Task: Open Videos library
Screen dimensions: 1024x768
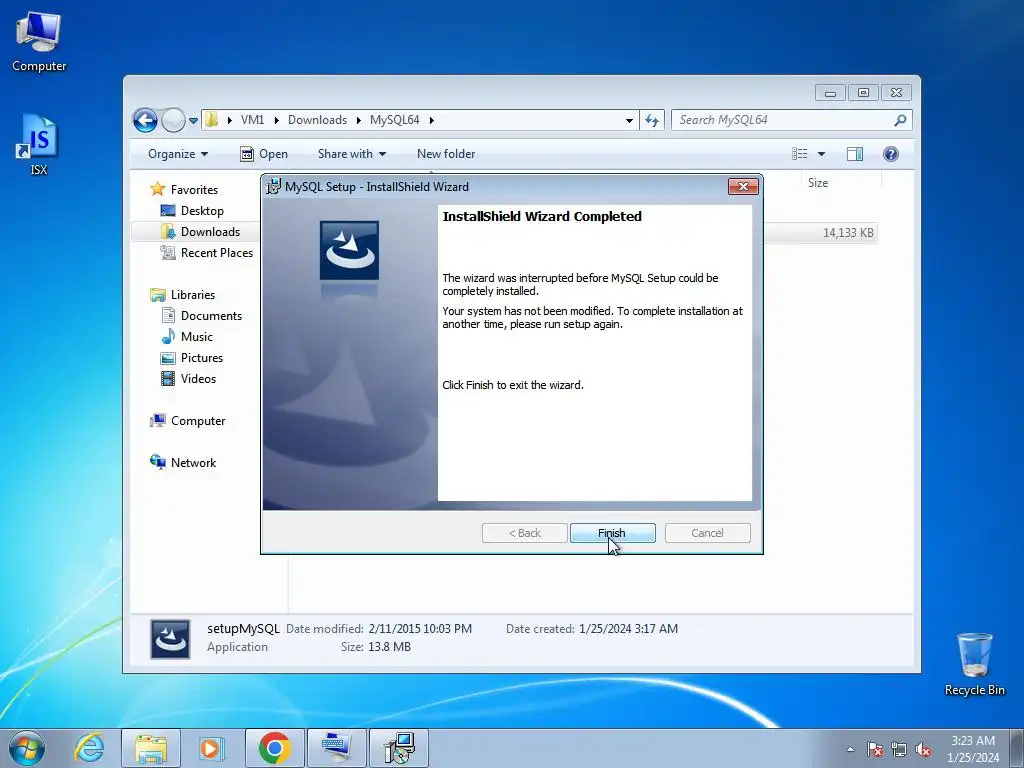Action: point(198,379)
